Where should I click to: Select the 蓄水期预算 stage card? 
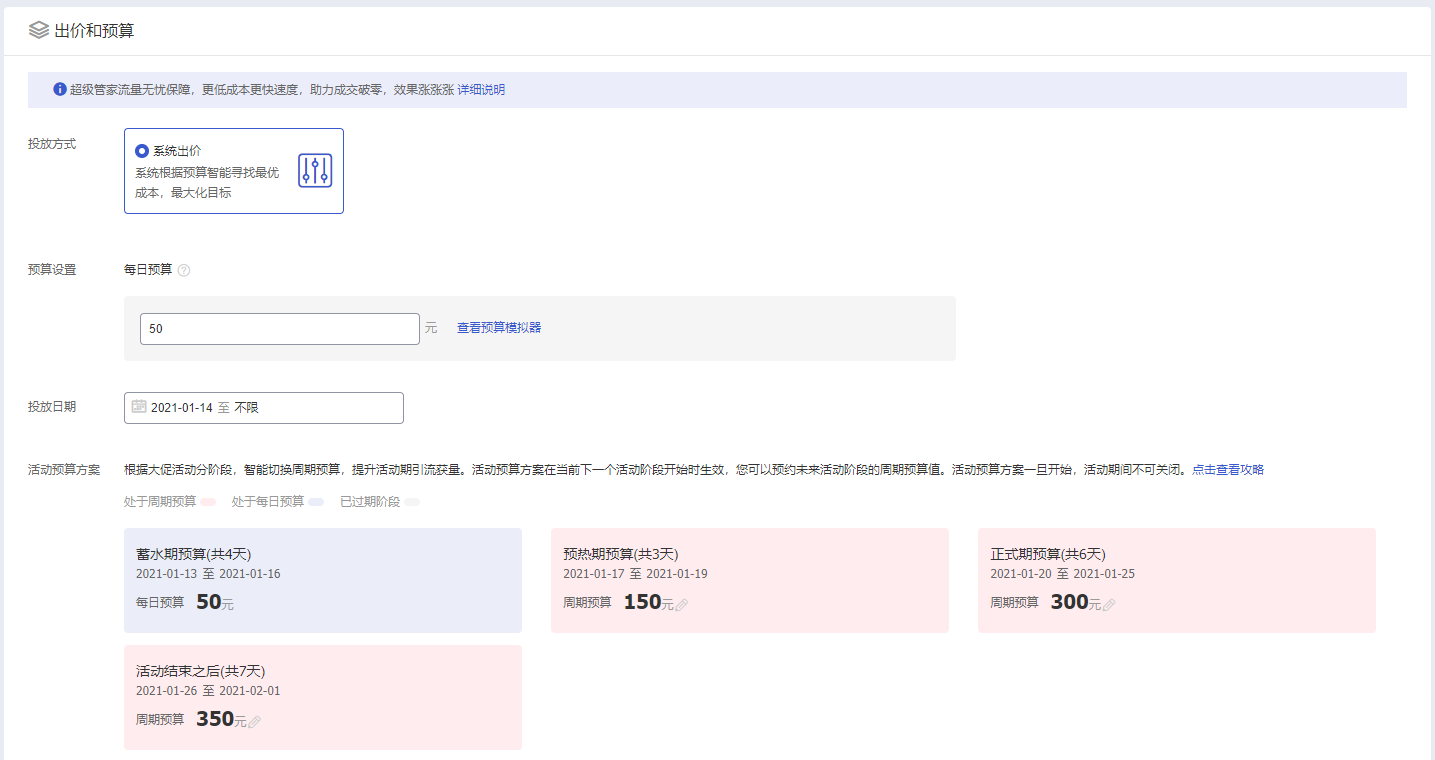tap(322, 580)
